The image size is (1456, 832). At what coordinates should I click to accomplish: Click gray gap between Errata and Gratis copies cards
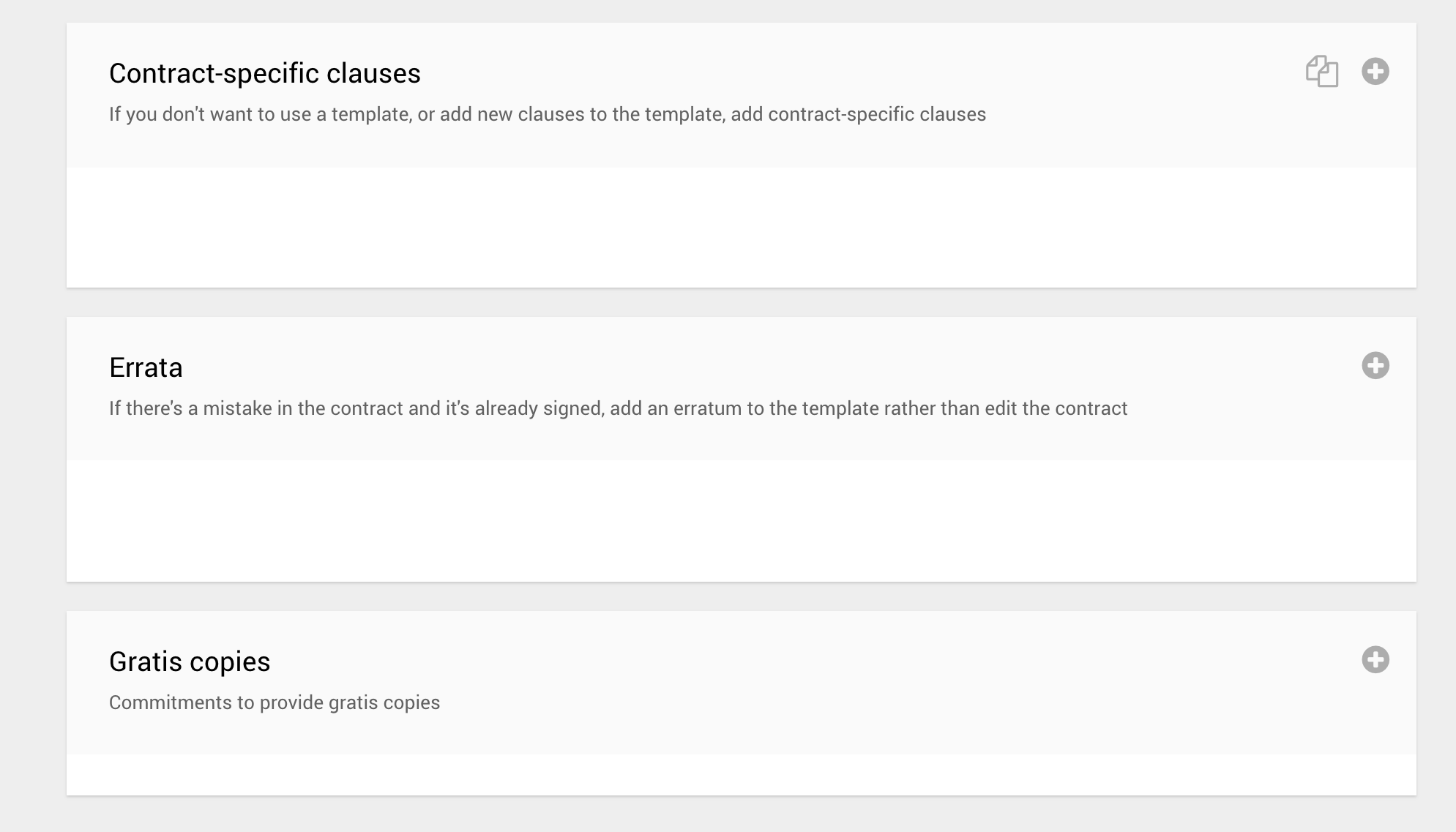pos(741,596)
